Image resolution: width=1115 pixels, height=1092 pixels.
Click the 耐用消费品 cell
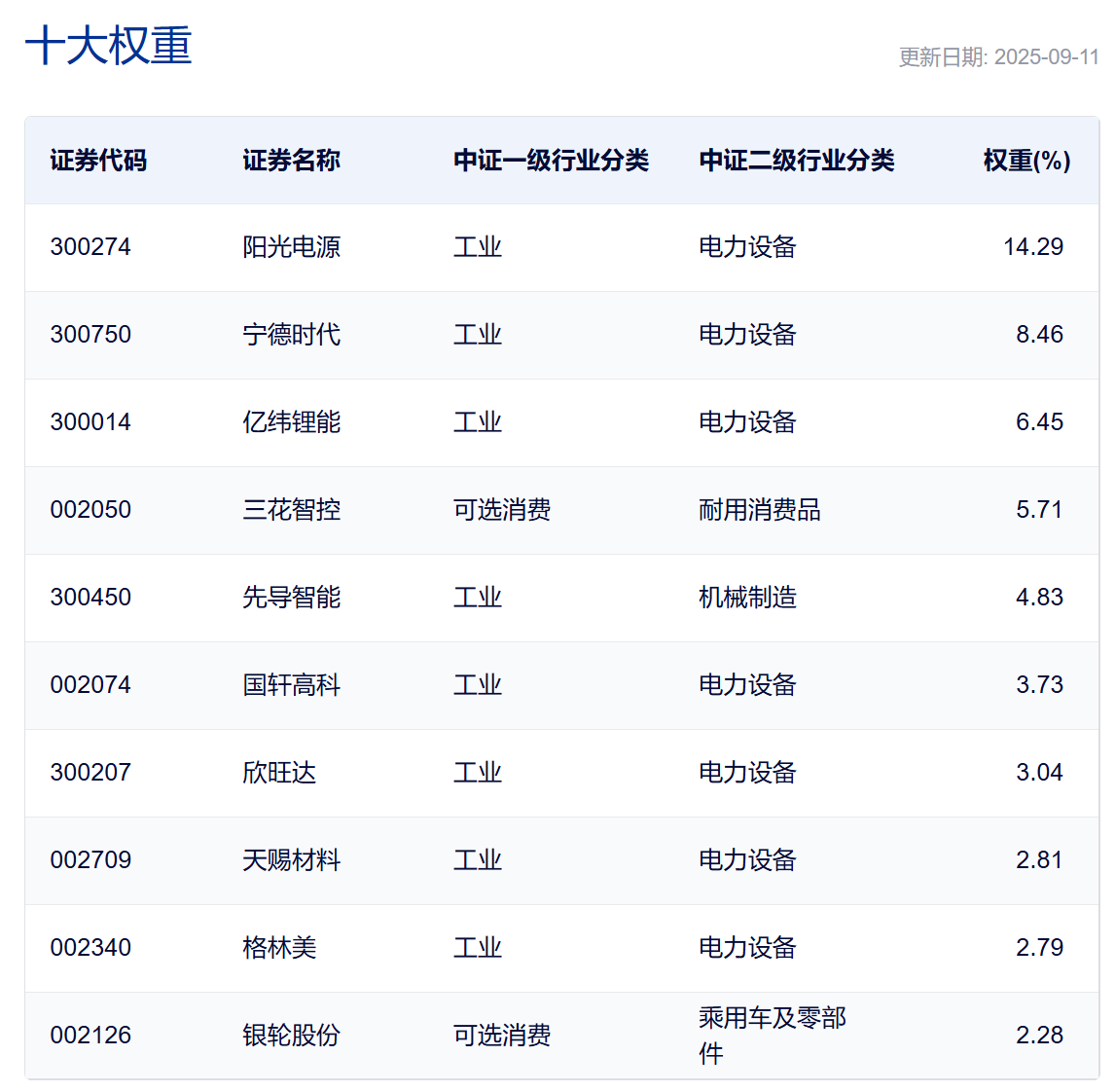760,509
